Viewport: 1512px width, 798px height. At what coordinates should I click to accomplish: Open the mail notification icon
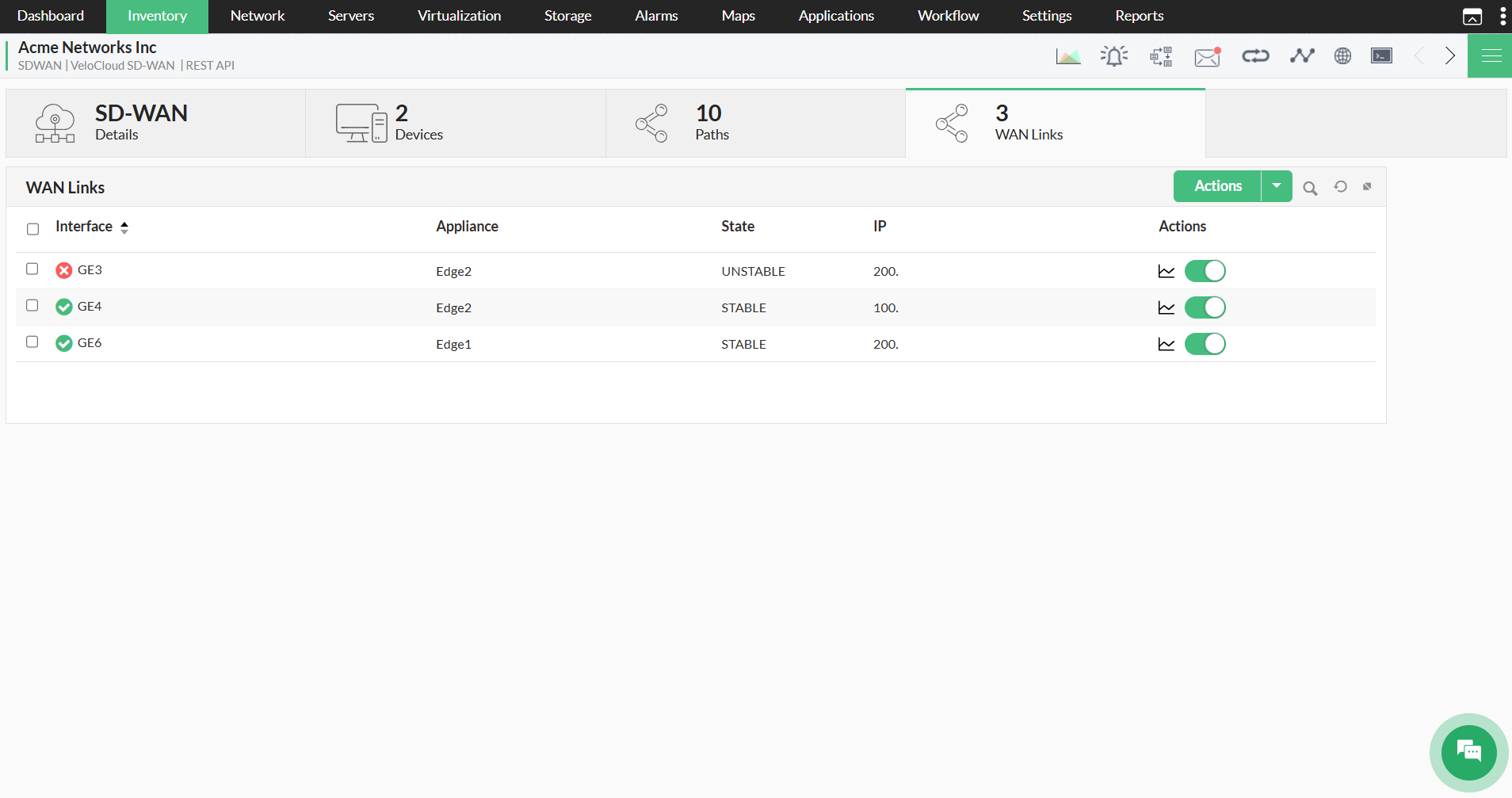click(x=1208, y=56)
